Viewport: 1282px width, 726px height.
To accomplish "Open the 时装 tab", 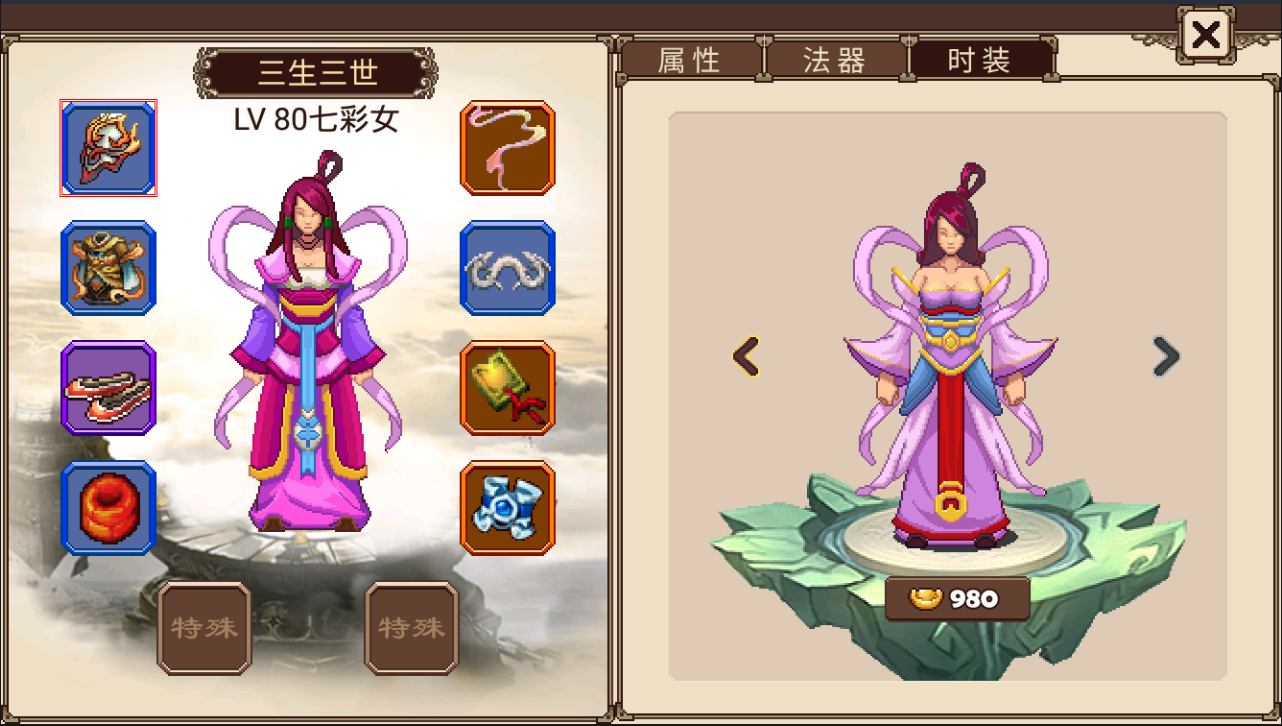I will pos(980,61).
